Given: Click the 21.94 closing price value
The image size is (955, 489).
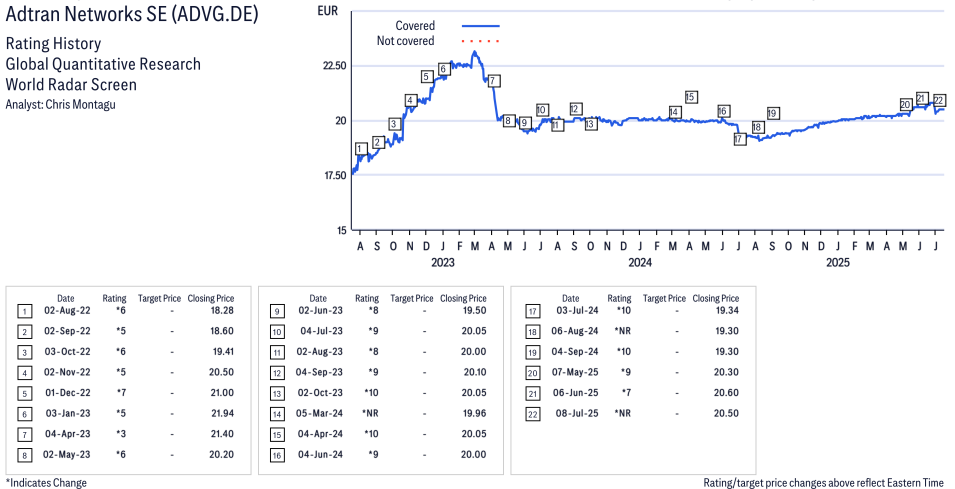Looking at the screenshot, I should (x=223, y=413).
